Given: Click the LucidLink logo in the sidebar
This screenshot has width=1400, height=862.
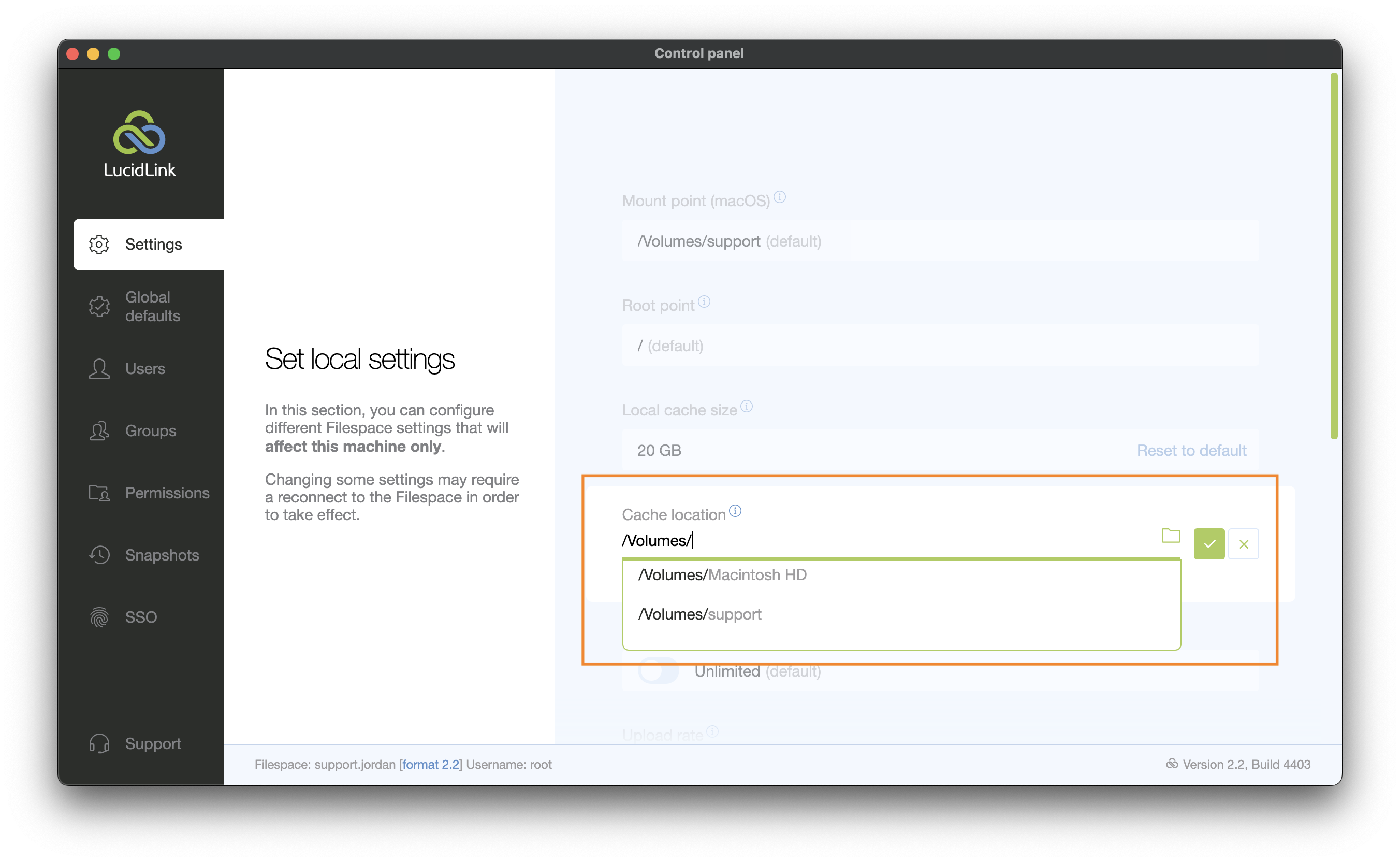Looking at the screenshot, I should pos(140,144).
